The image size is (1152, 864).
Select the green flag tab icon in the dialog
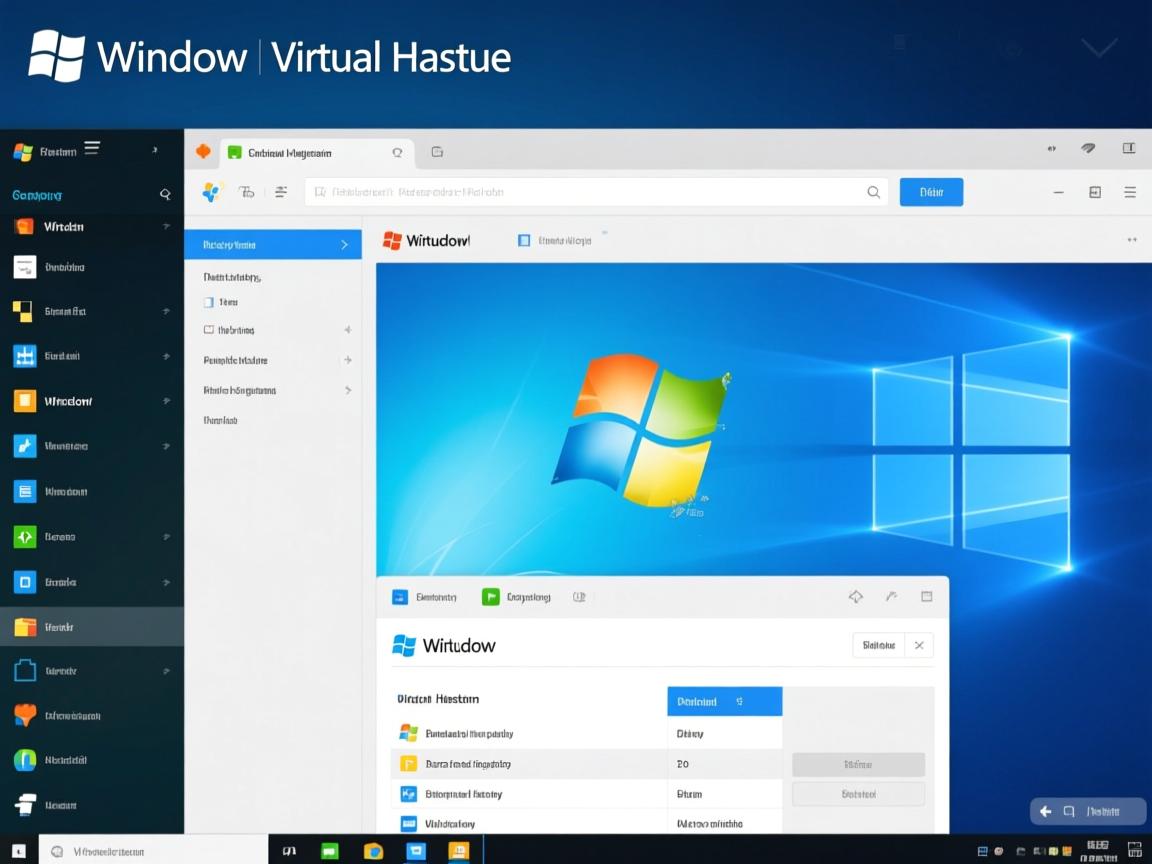coord(491,596)
